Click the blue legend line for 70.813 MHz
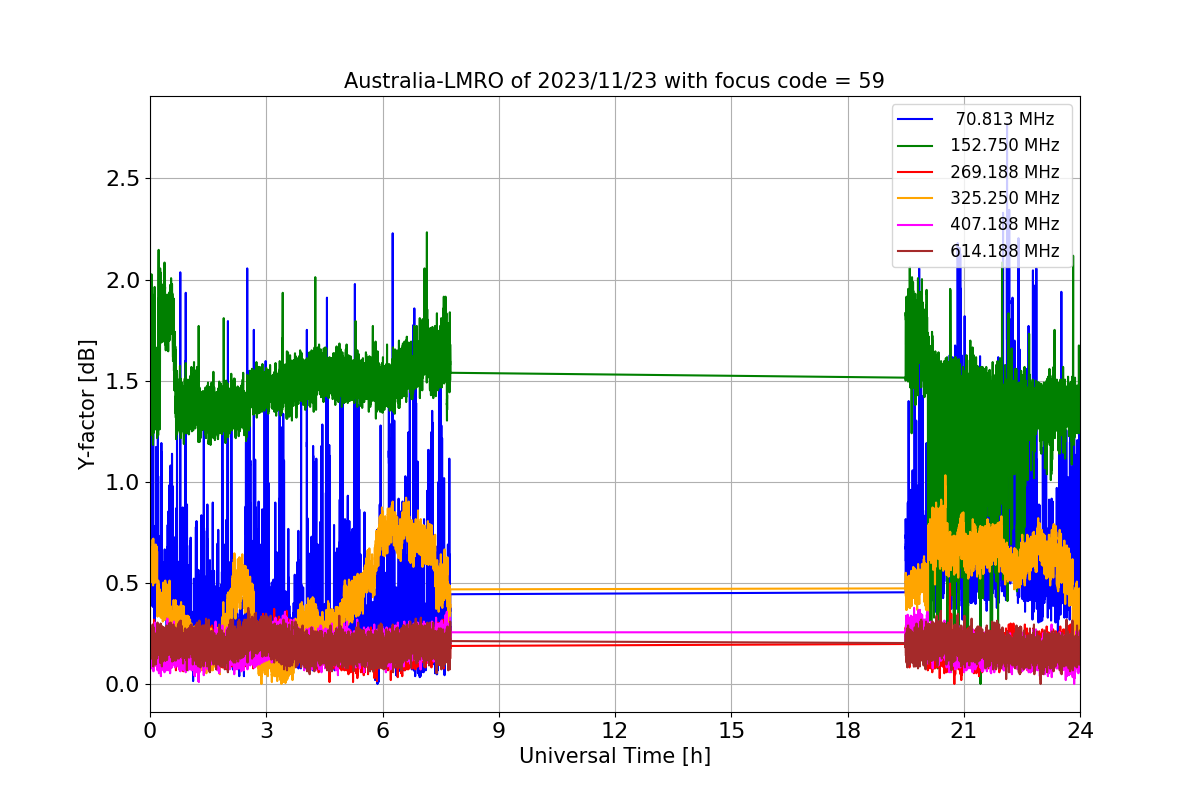 (x=916, y=120)
